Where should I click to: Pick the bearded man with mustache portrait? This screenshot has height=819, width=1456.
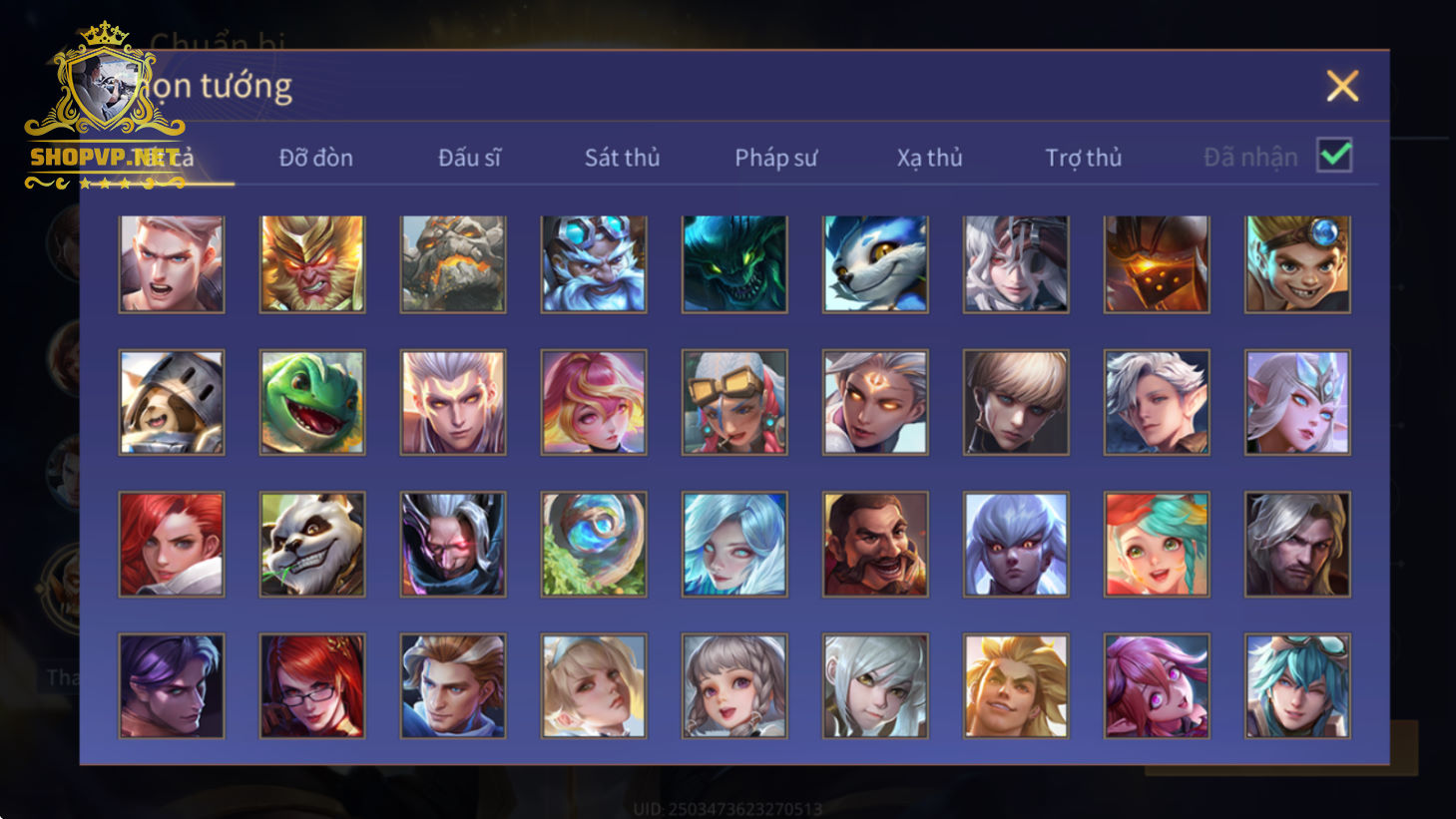pyautogui.click(x=875, y=545)
